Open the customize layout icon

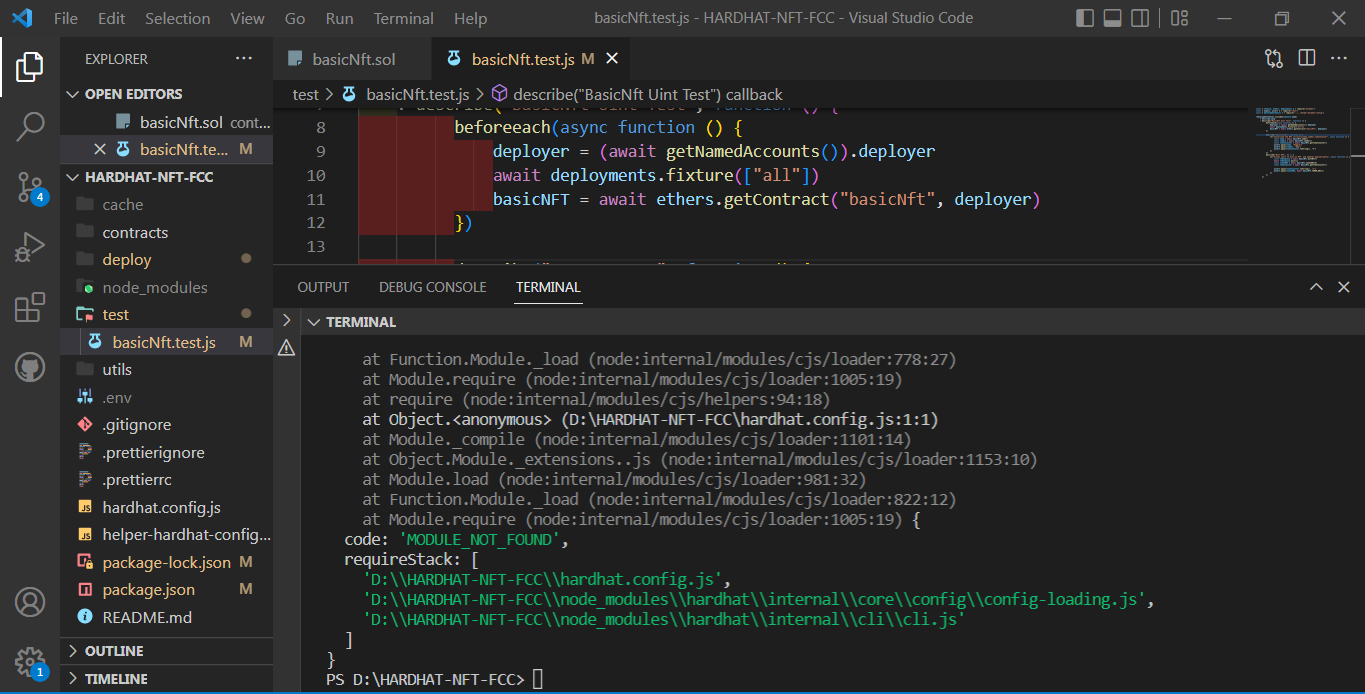tap(1179, 18)
